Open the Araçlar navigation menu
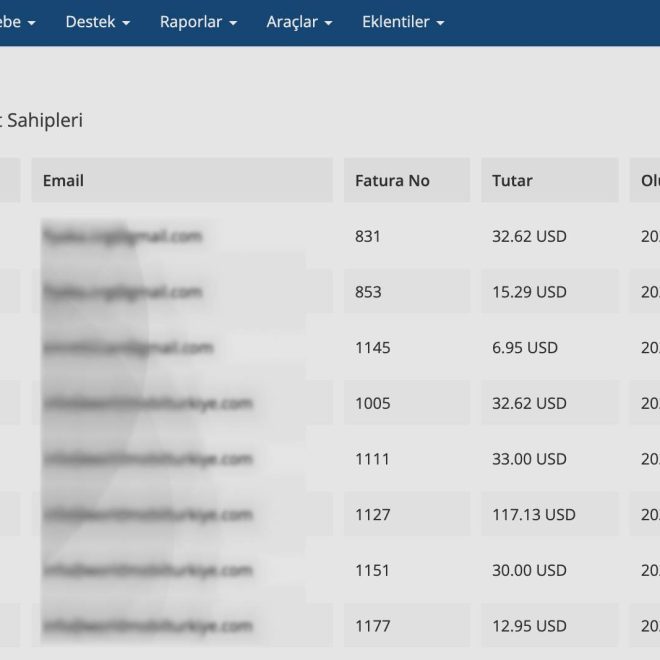The width and height of the screenshot is (660, 660). [299, 22]
